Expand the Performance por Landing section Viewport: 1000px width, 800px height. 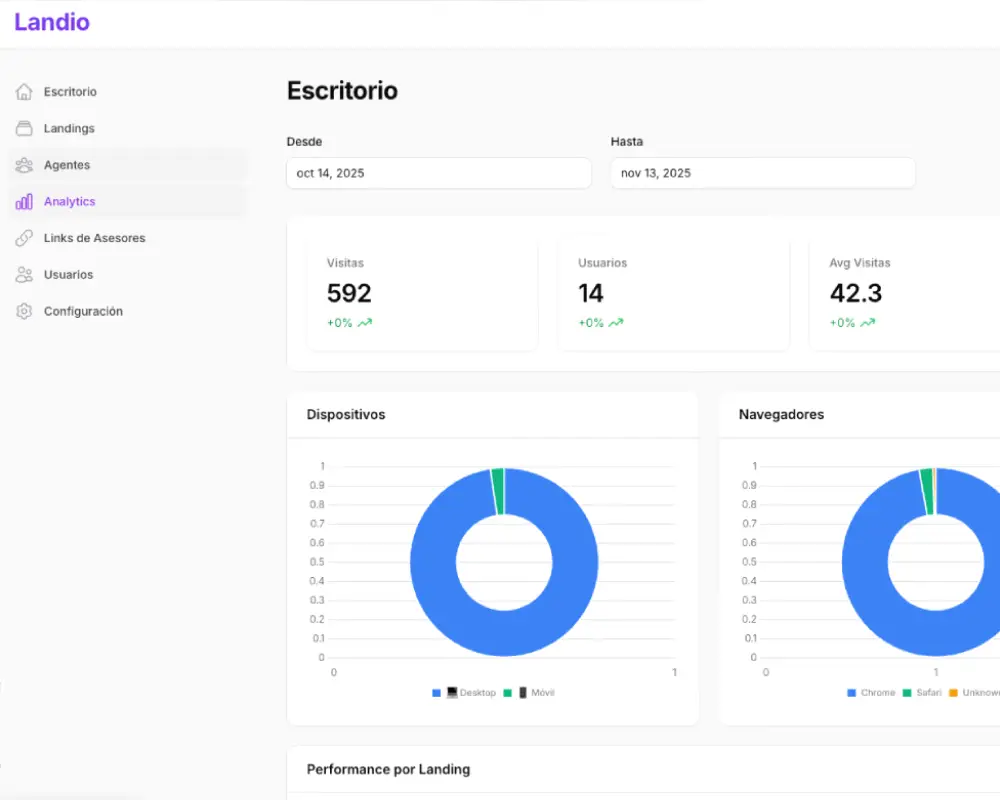click(388, 770)
